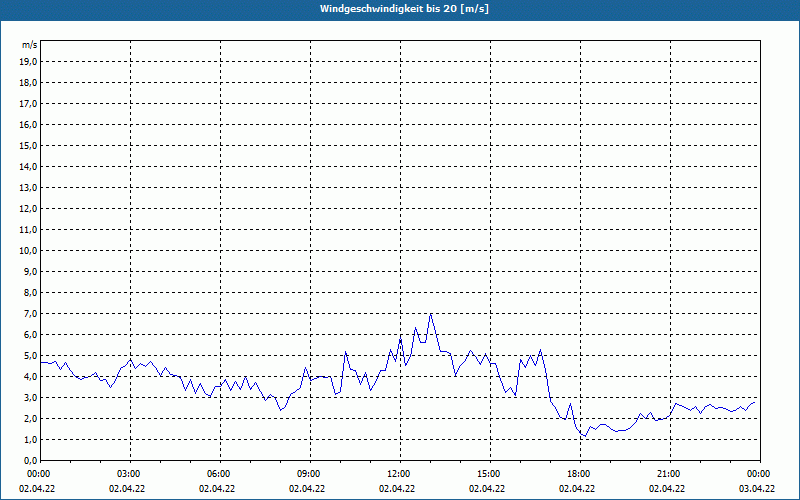800x500 pixels.
Task: Click the 15:00 time label
Action: (490, 474)
